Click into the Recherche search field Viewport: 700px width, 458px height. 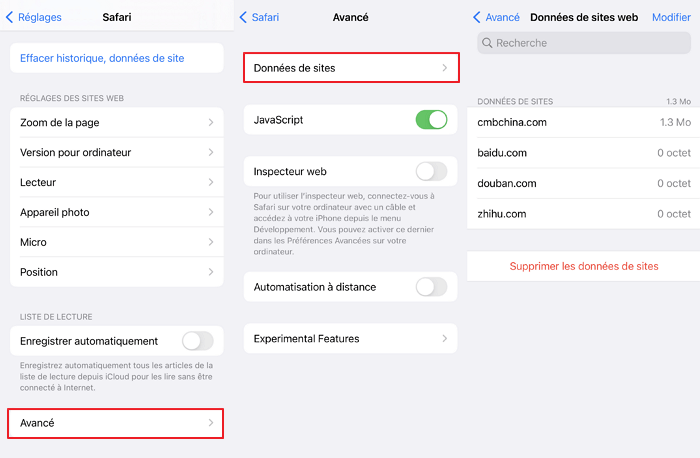[x=584, y=43]
